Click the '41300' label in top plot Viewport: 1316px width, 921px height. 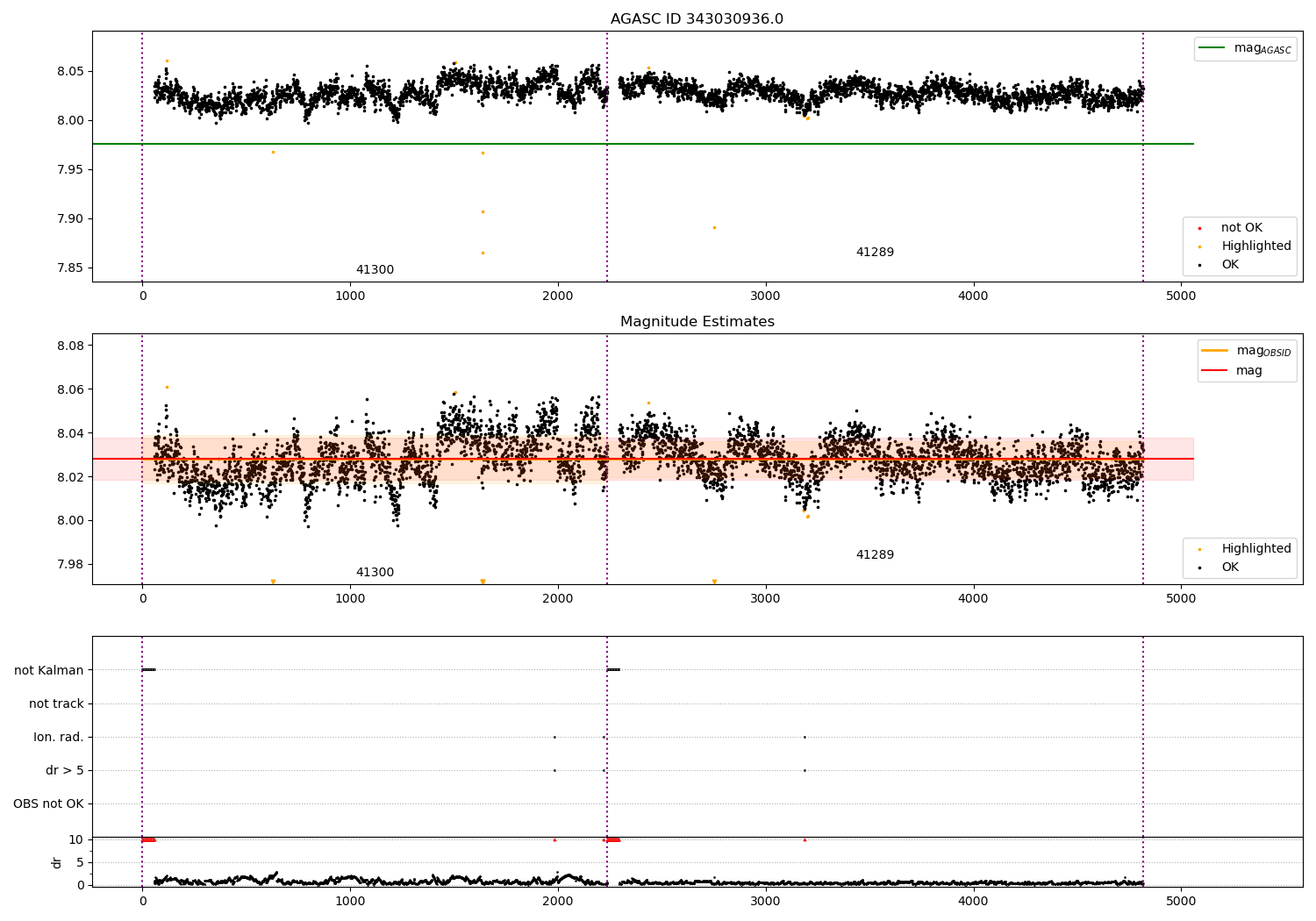(x=375, y=270)
